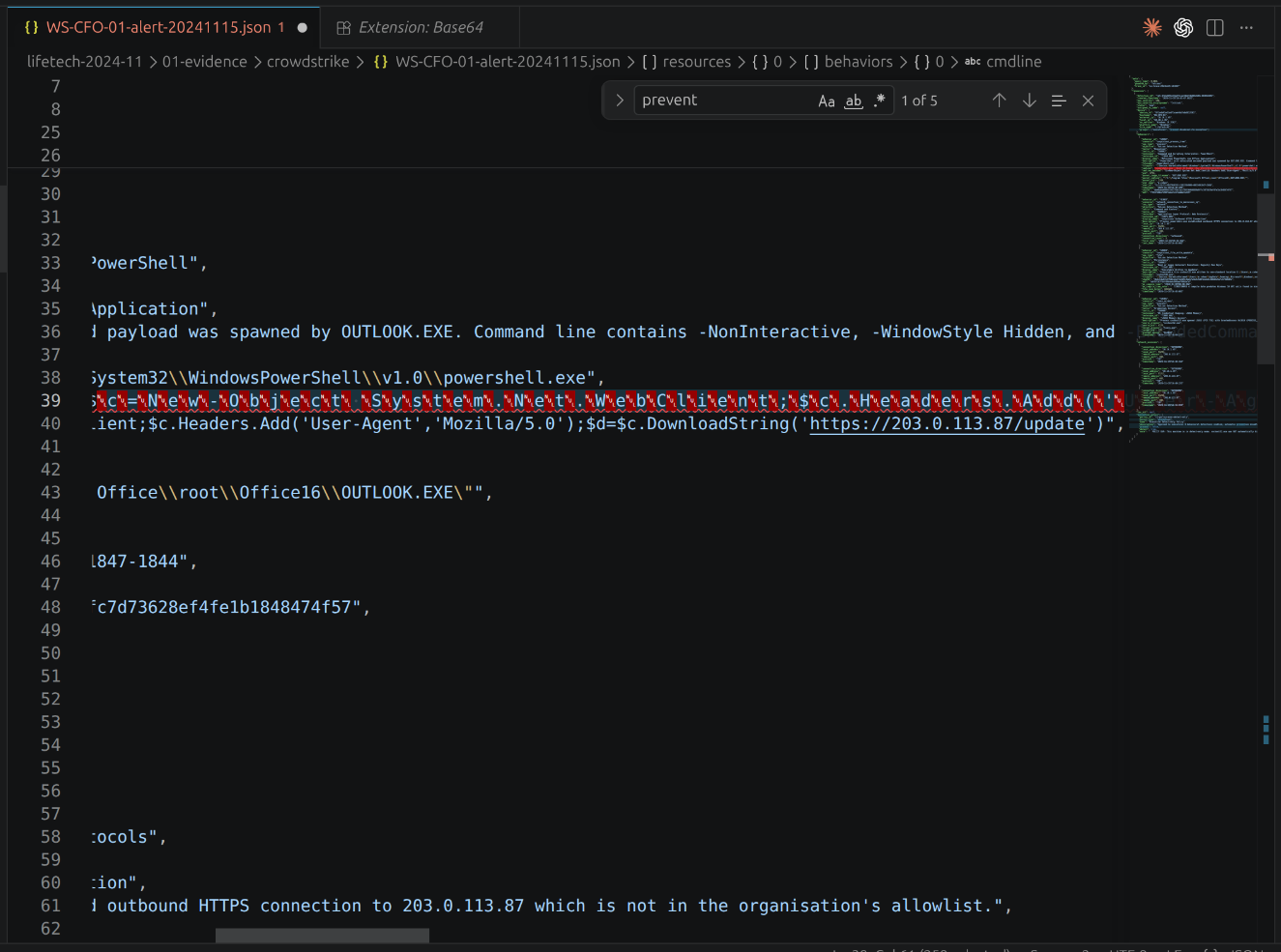Go to next find match arrow
1281x952 pixels.
pos(1029,101)
